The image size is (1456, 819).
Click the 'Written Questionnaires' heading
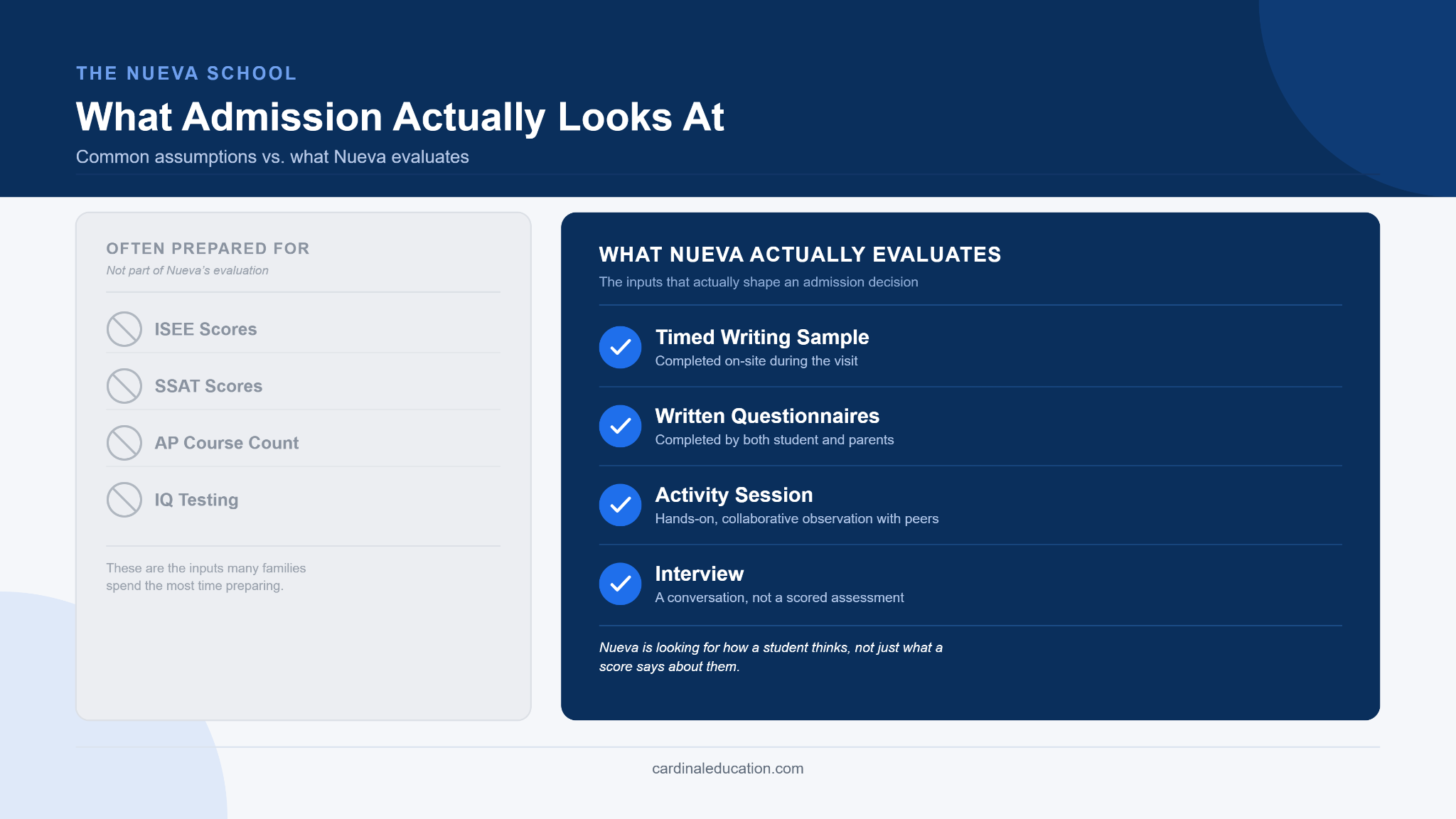click(767, 416)
